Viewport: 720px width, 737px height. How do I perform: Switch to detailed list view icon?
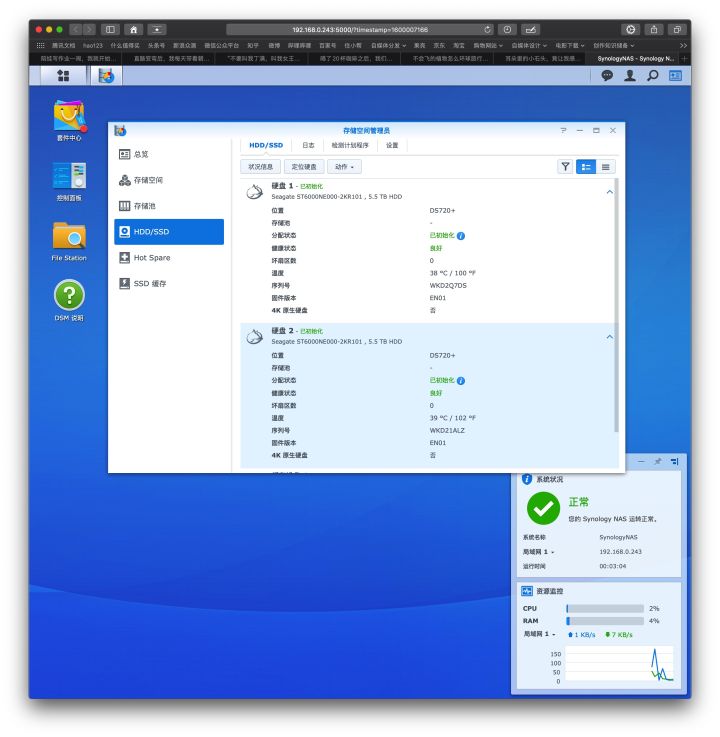tap(586, 166)
